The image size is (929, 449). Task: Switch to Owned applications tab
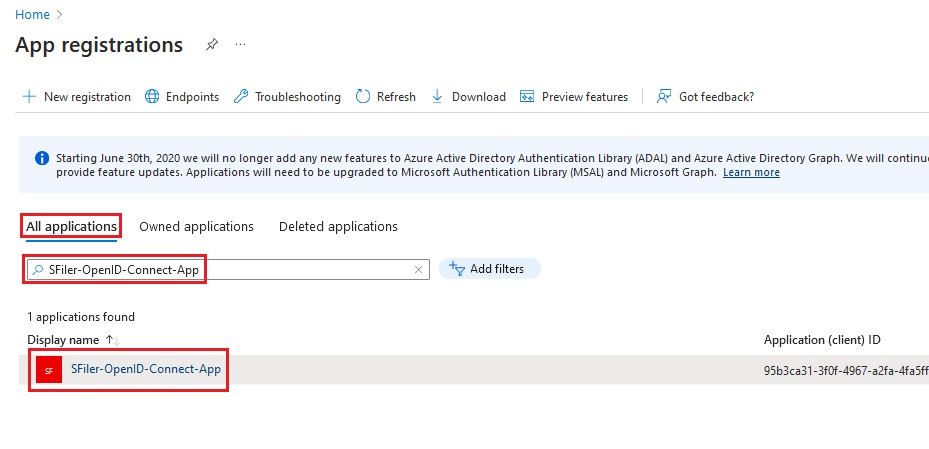(x=196, y=226)
